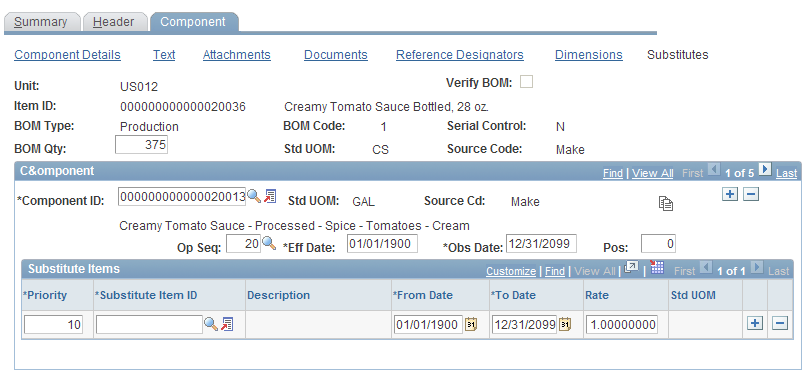Add substitute item row with plus button
Screen dimensions: 809x379
755,324
